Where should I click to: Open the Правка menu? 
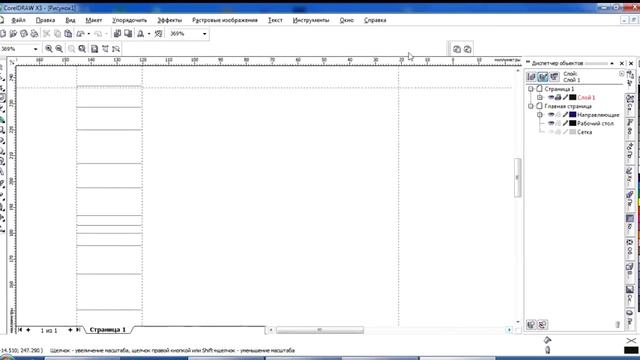tap(45, 20)
